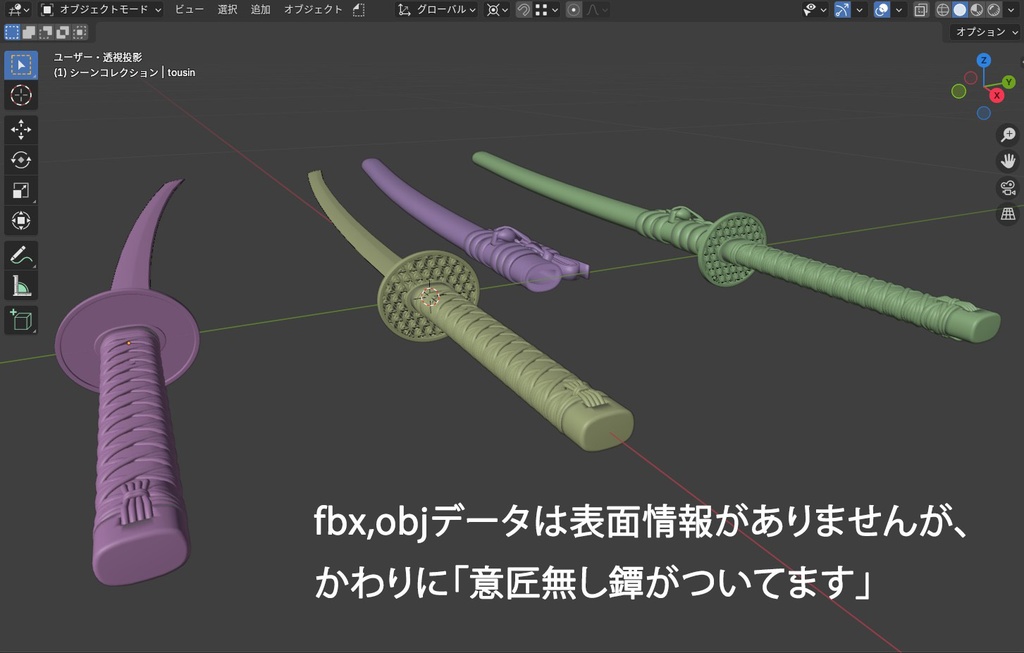Click 'ユーザー・透視投影' viewport label

coord(97,57)
